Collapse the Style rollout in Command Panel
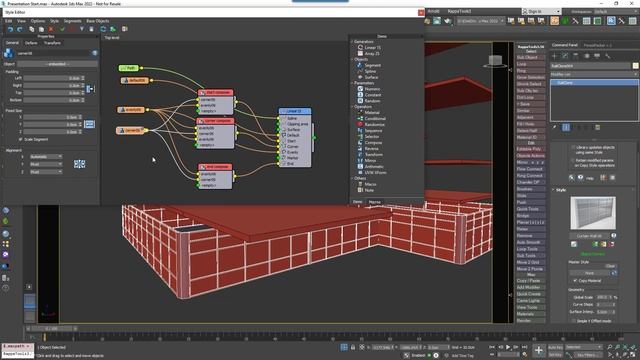 561,190
